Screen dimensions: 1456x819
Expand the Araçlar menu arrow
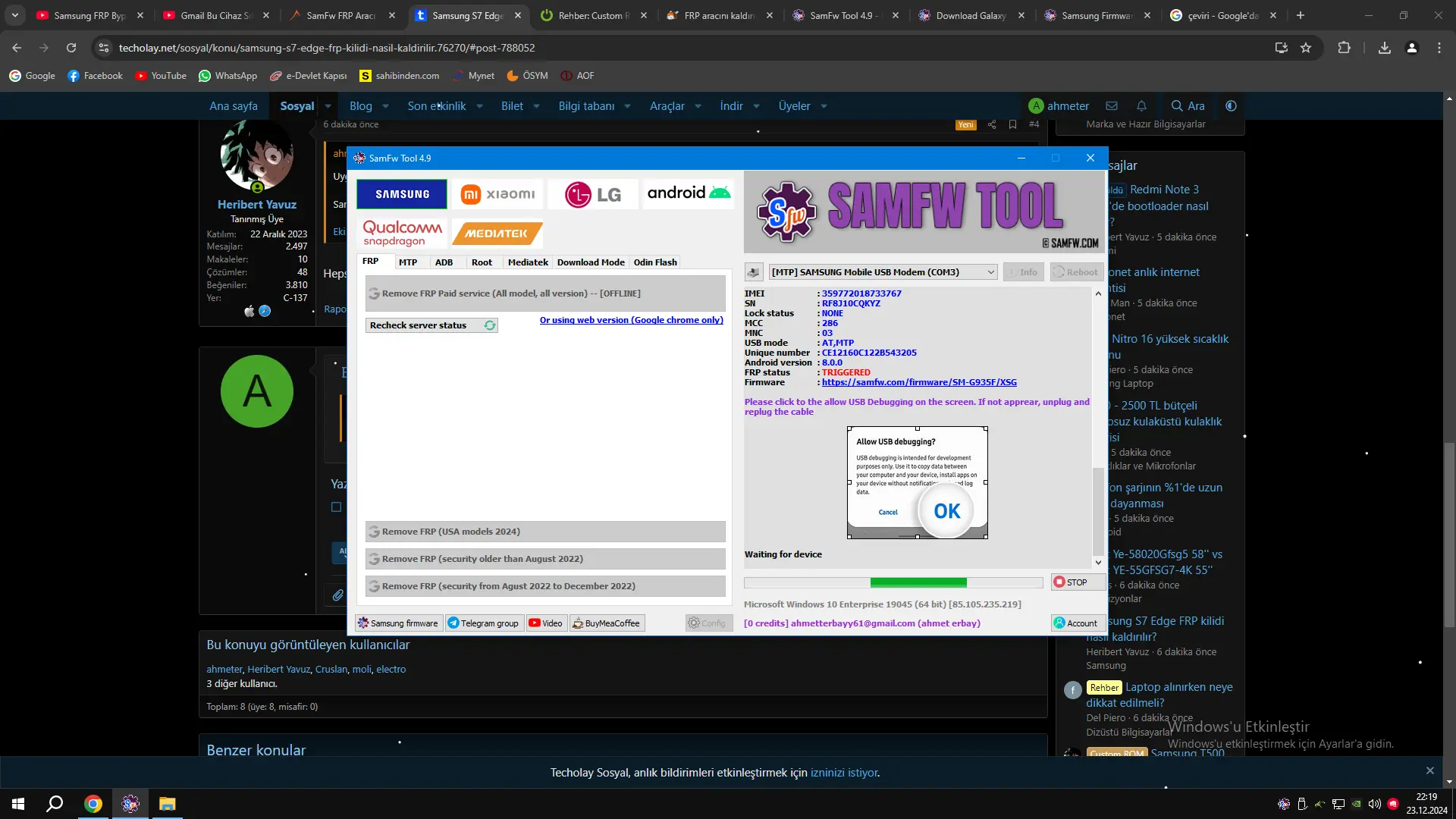pyautogui.click(x=698, y=107)
